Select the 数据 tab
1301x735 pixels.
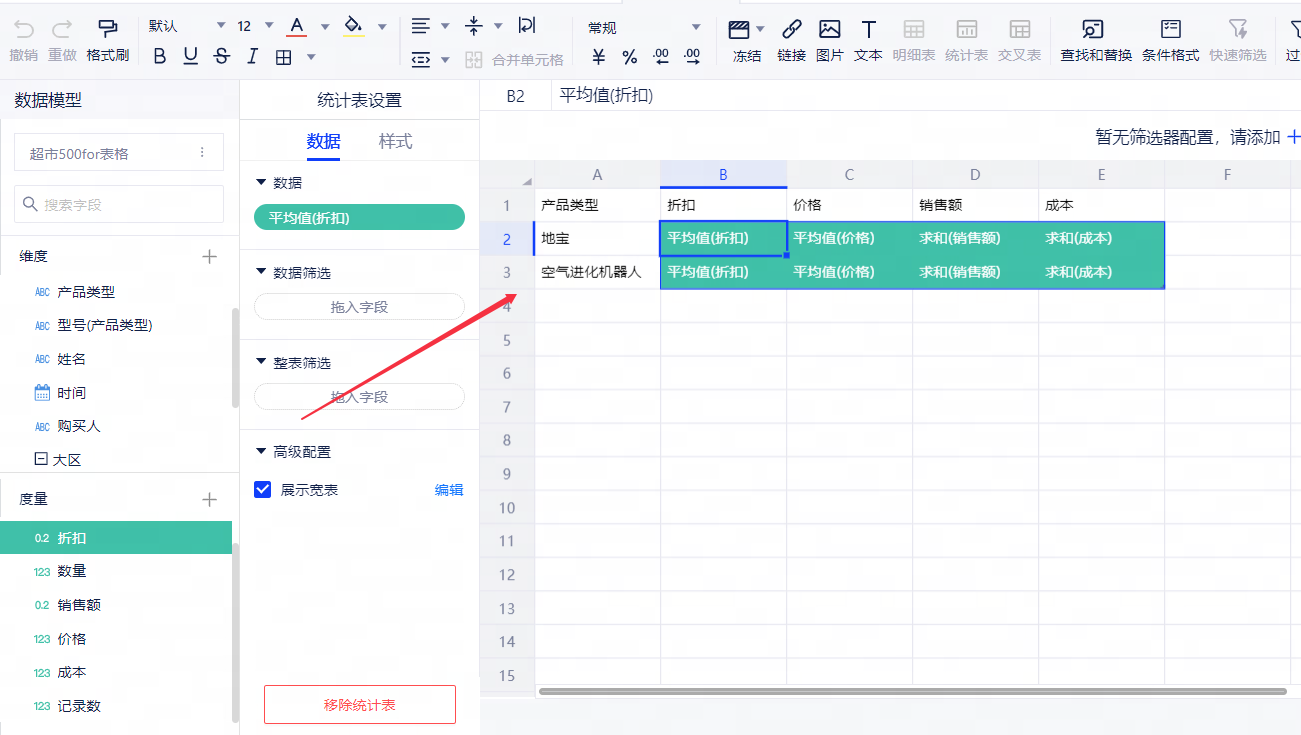(323, 142)
